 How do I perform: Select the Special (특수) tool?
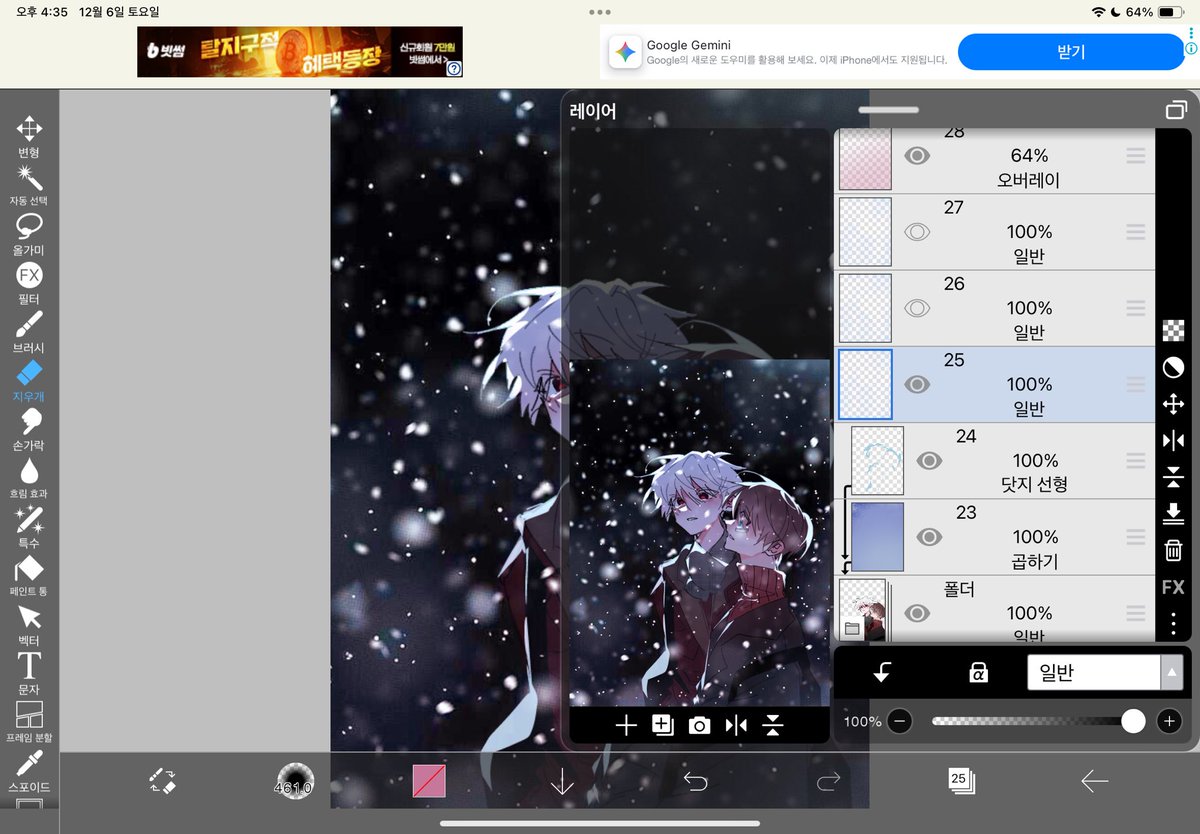click(x=29, y=527)
